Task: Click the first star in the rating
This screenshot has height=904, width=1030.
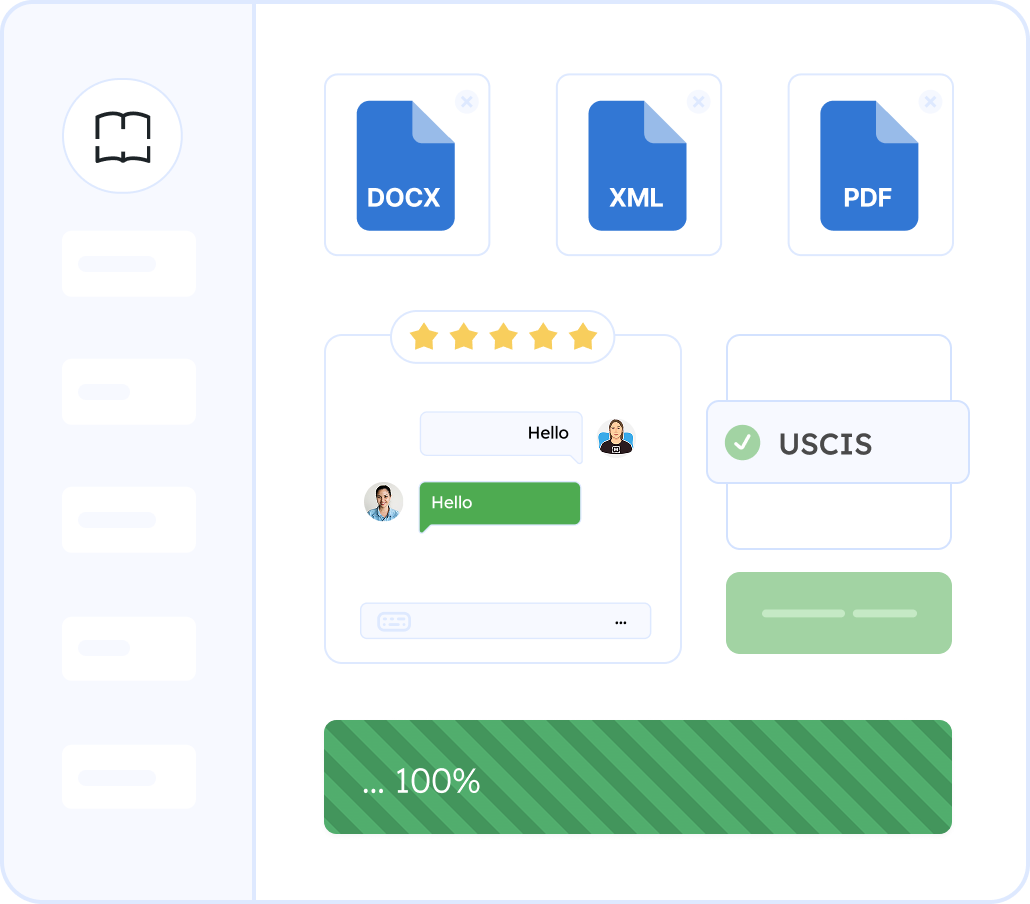Action: [424, 337]
